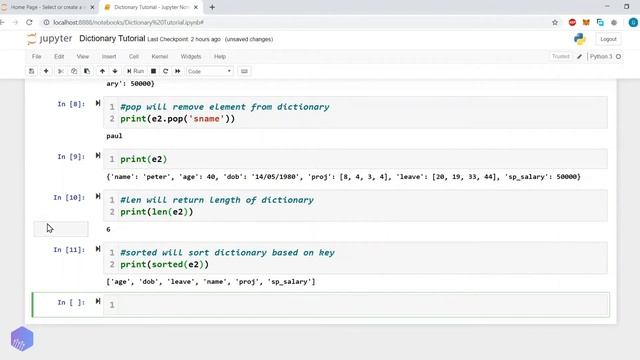Open the Widgets menu
640x360 pixels.
(x=191, y=56)
